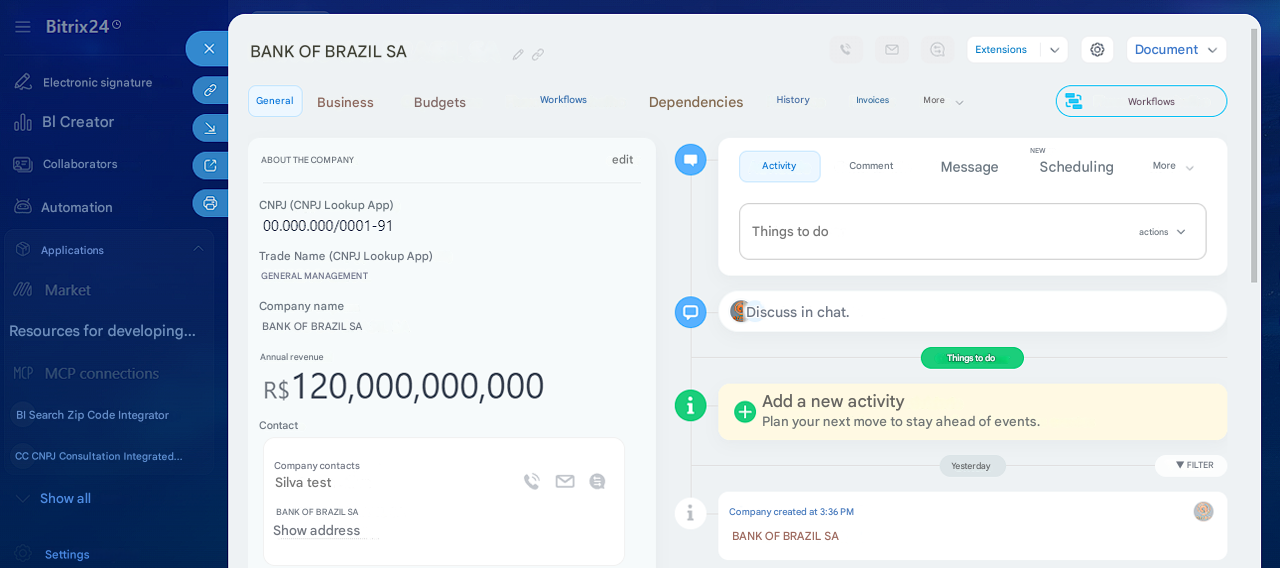Click the green plus add activity icon
Image resolution: width=1280 pixels, height=568 pixels.
(745, 411)
